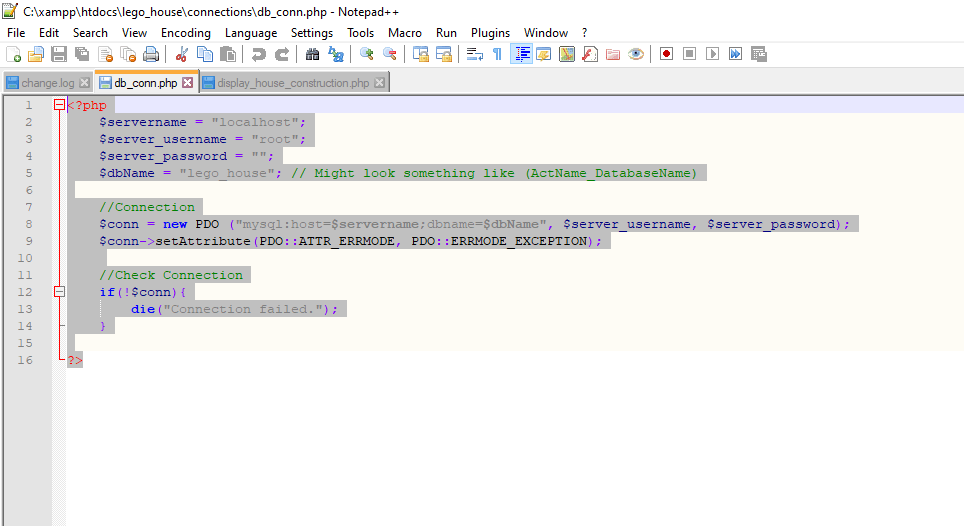Open the Plugins menu
This screenshot has height=526, width=964.
point(490,32)
